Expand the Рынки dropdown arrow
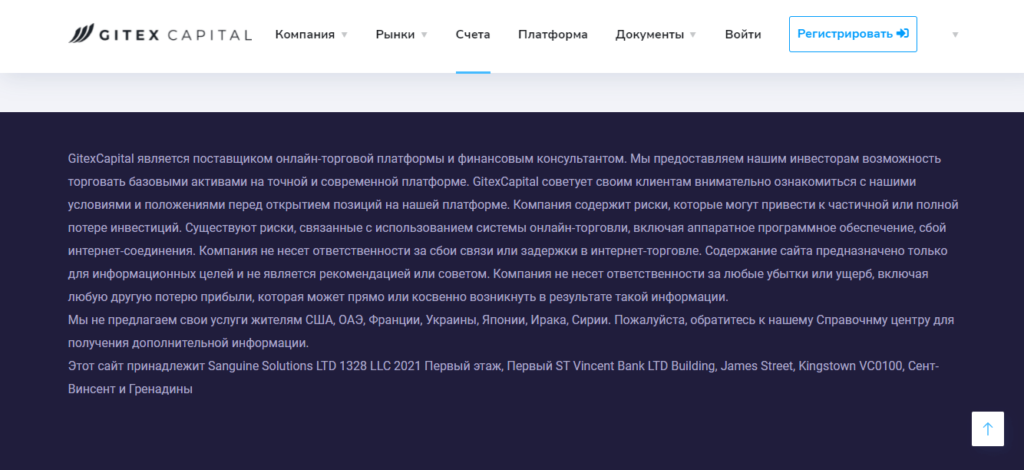Image resolution: width=1024 pixels, height=470 pixels. [424, 35]
